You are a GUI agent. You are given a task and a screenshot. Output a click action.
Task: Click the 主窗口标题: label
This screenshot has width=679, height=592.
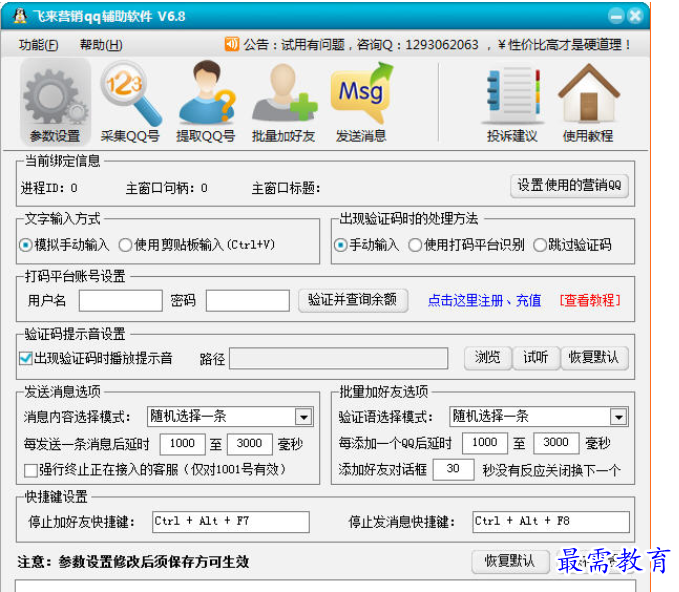(x=286, y=188)
